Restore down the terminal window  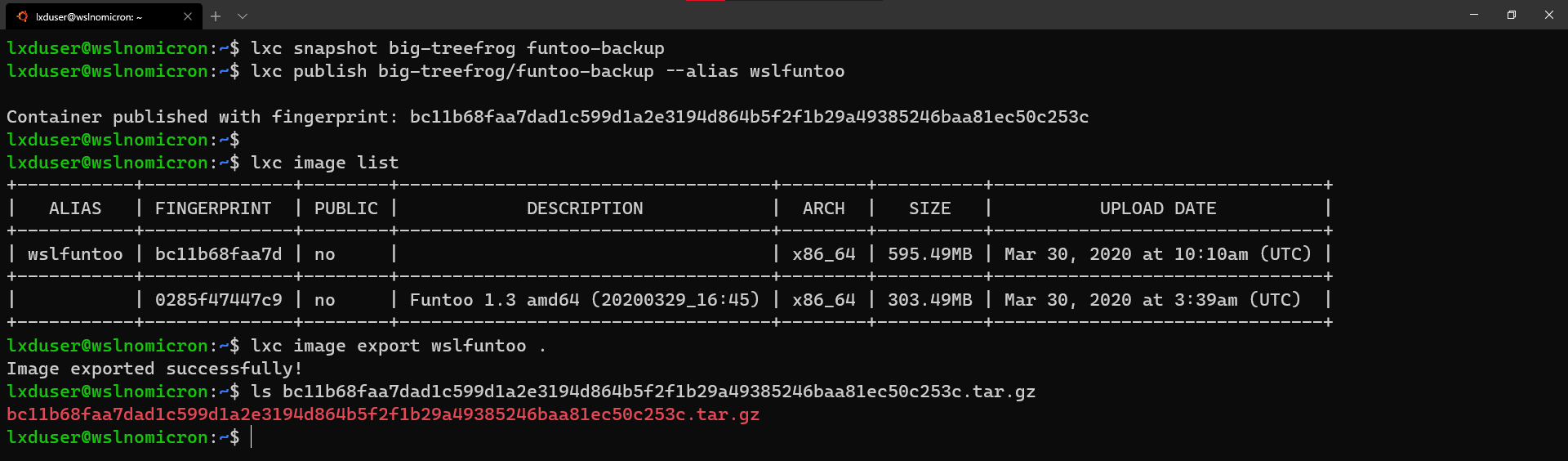tap(1512, 15)
